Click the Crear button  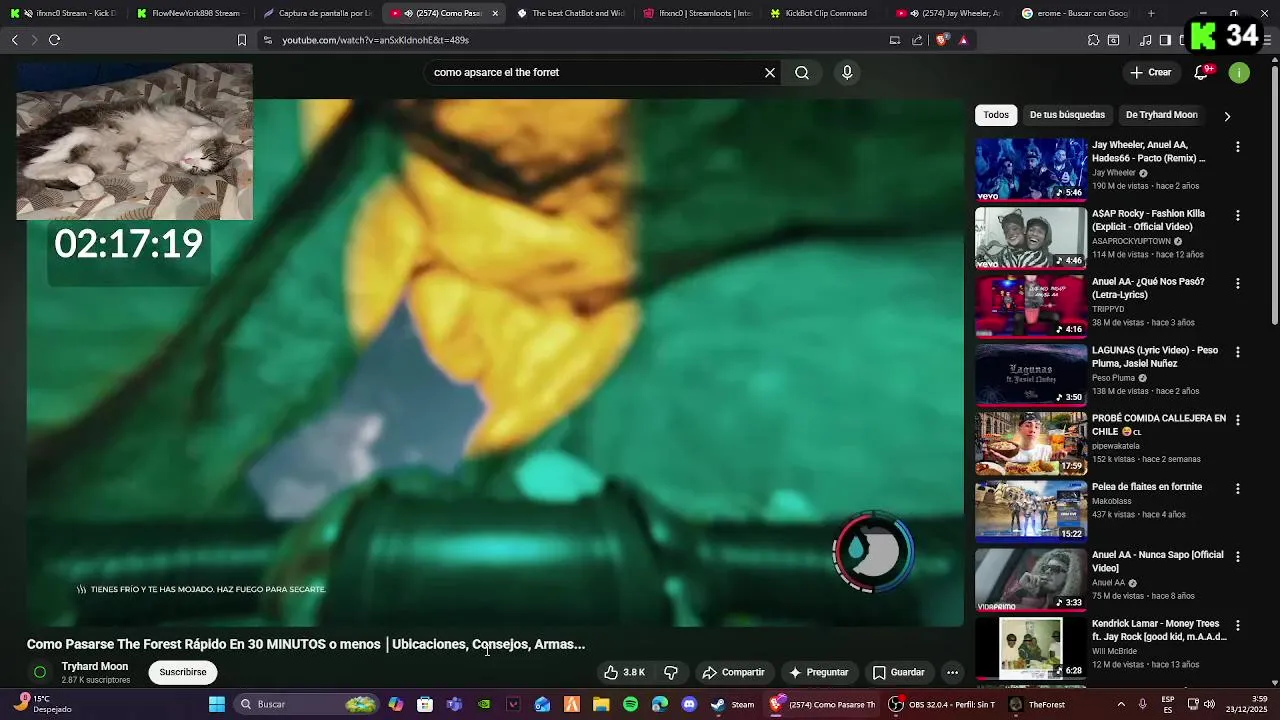1151,72
